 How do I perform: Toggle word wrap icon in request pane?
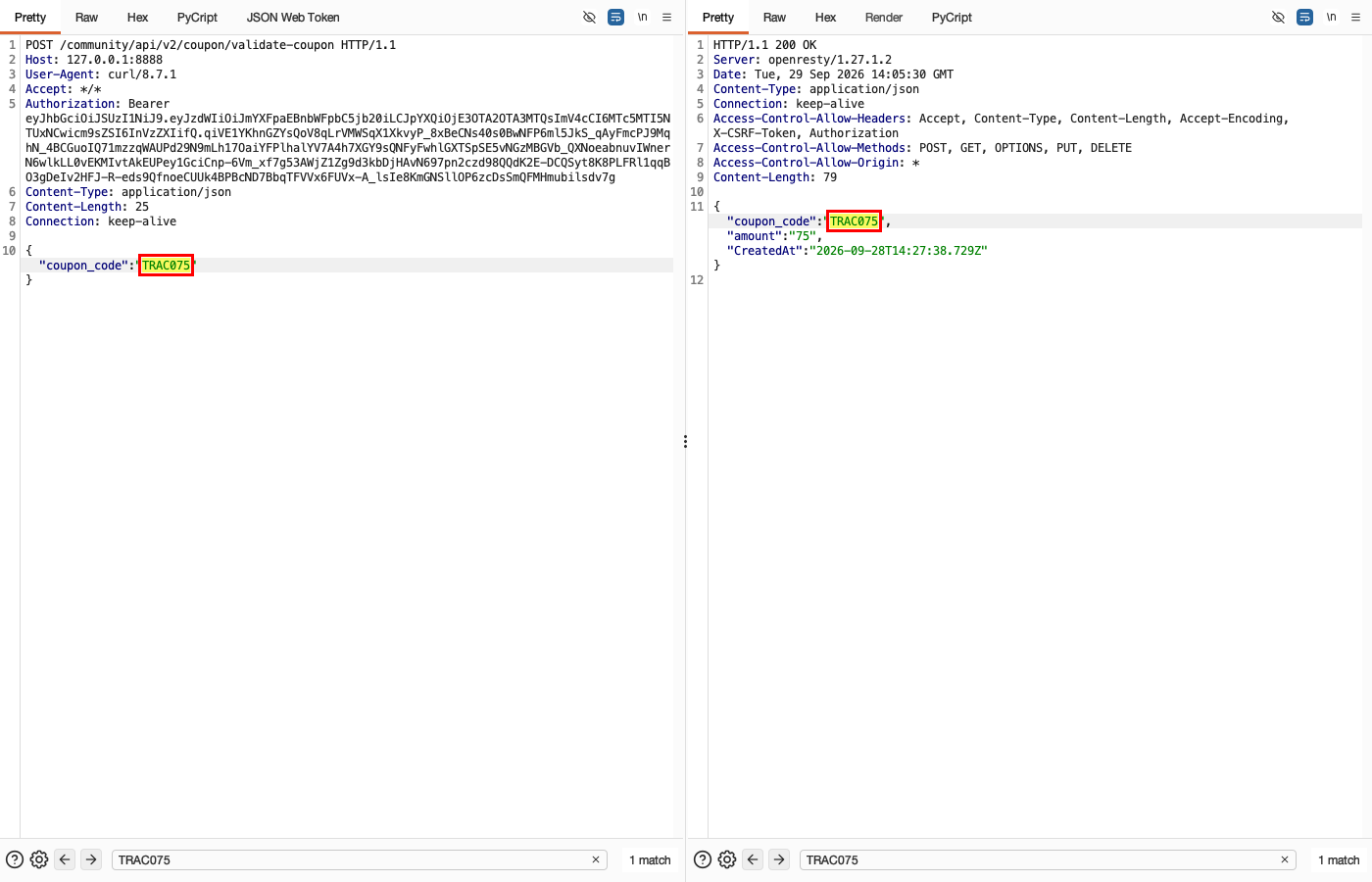615,17
